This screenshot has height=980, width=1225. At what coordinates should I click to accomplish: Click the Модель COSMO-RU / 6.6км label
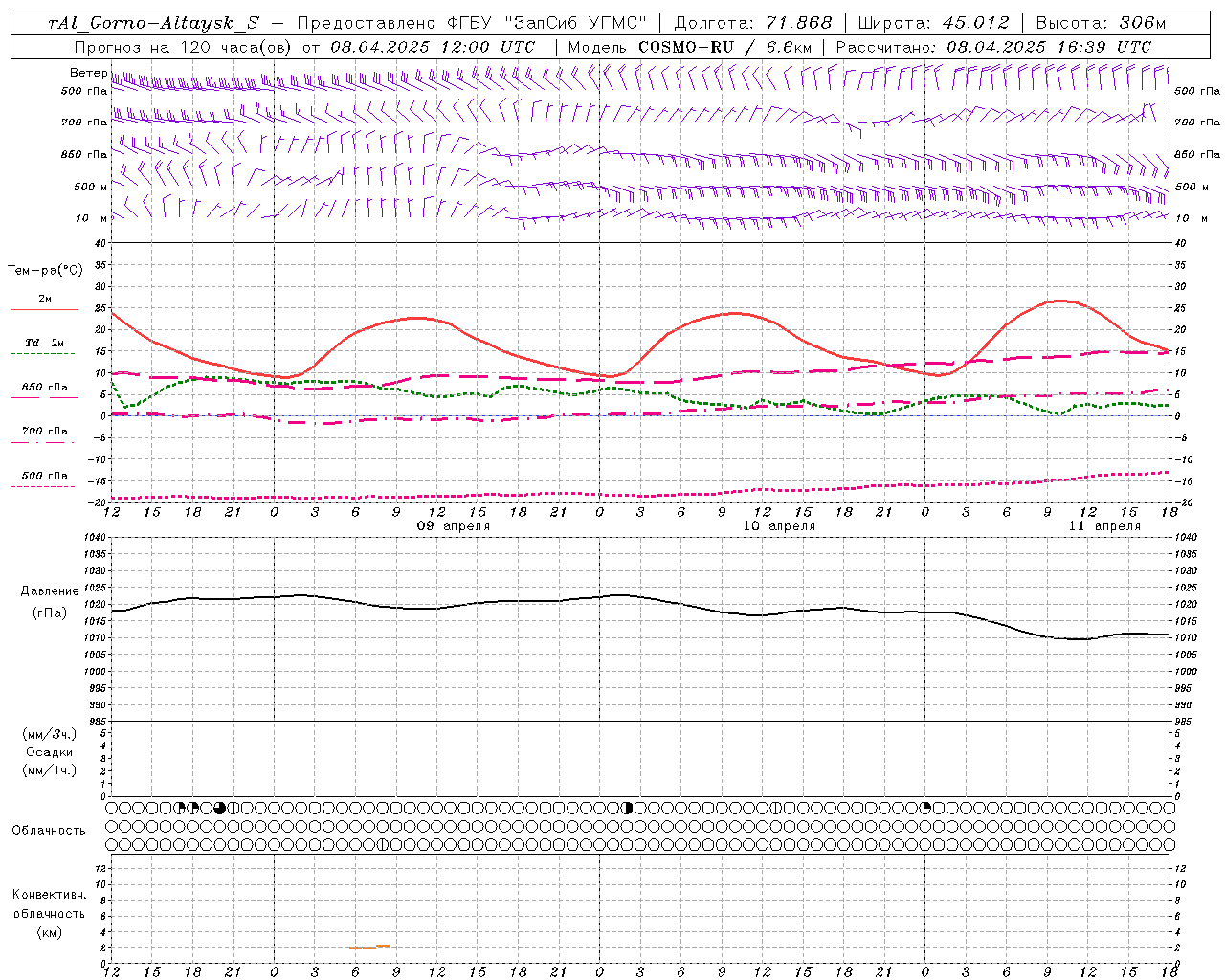[690, 47]
